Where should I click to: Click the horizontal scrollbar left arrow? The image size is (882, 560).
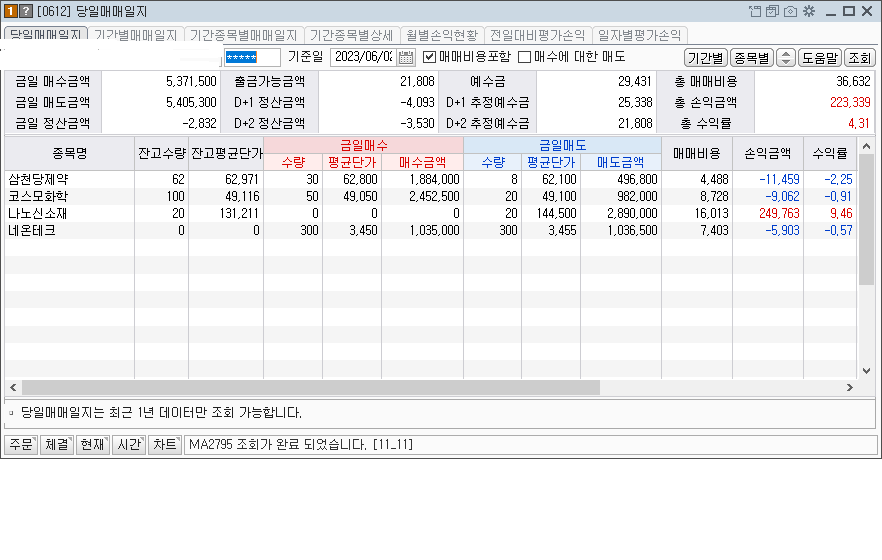[x=13, y=387]
